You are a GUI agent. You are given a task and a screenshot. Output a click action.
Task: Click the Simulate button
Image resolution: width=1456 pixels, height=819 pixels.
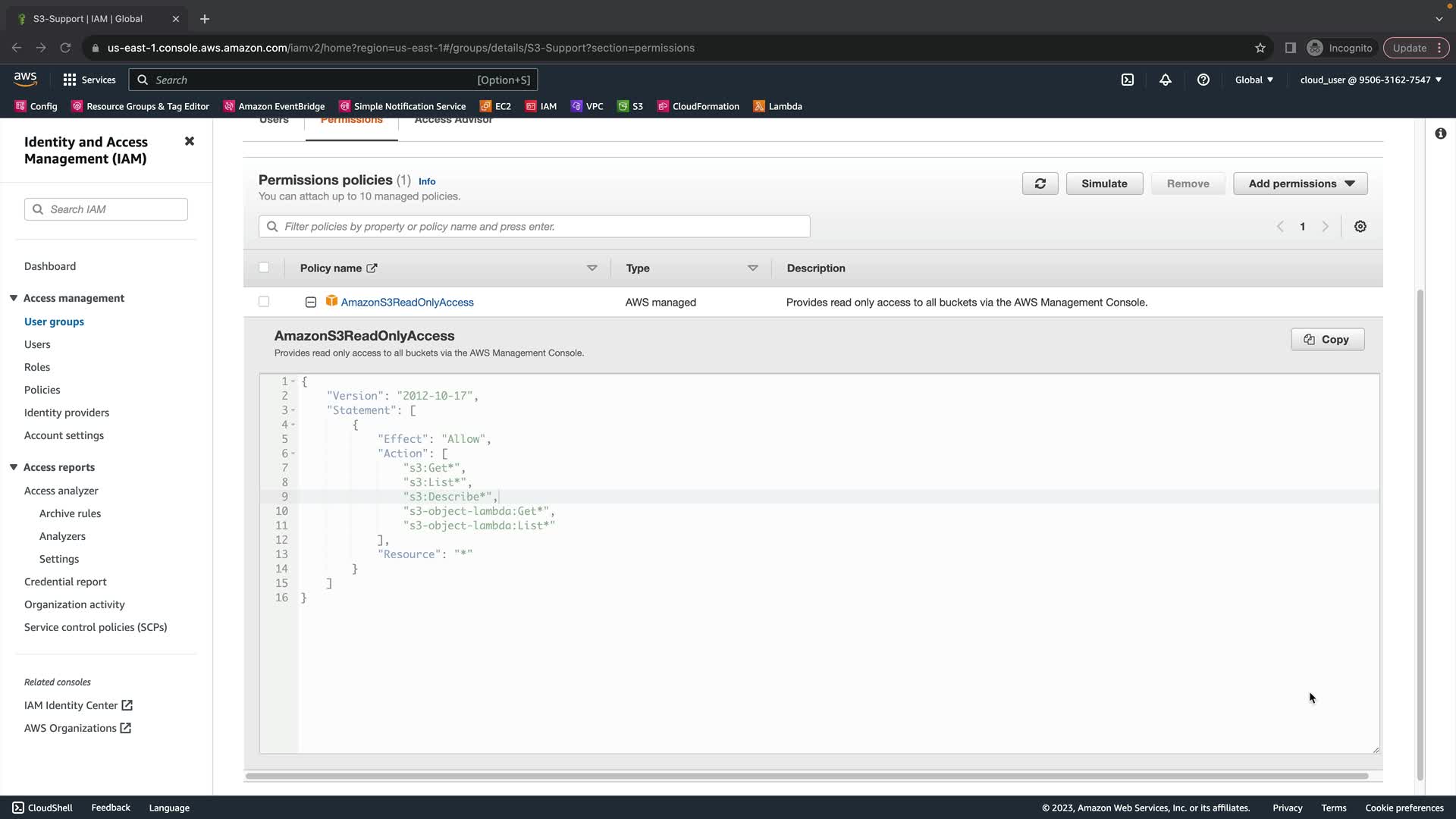point(1104,184)
